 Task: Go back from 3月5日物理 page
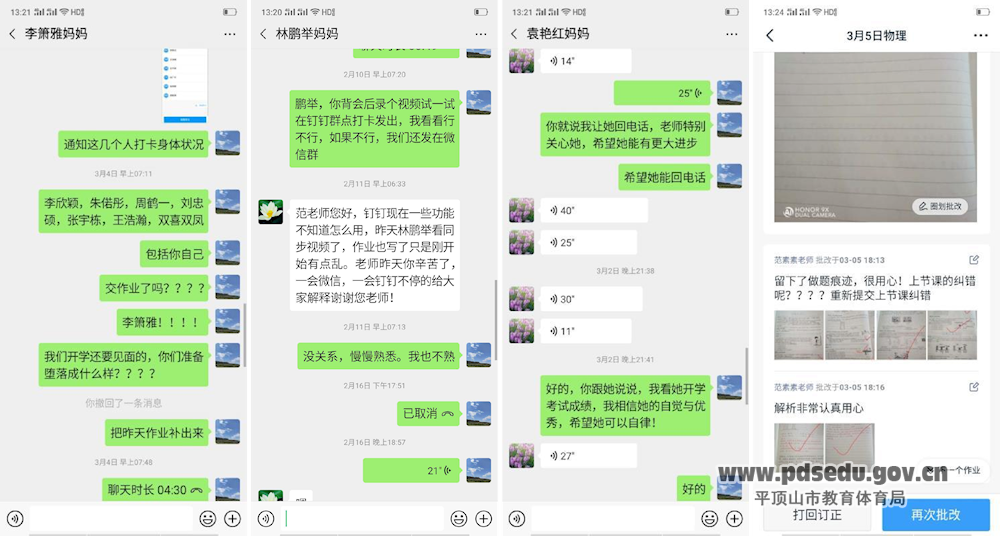[770, 36]
